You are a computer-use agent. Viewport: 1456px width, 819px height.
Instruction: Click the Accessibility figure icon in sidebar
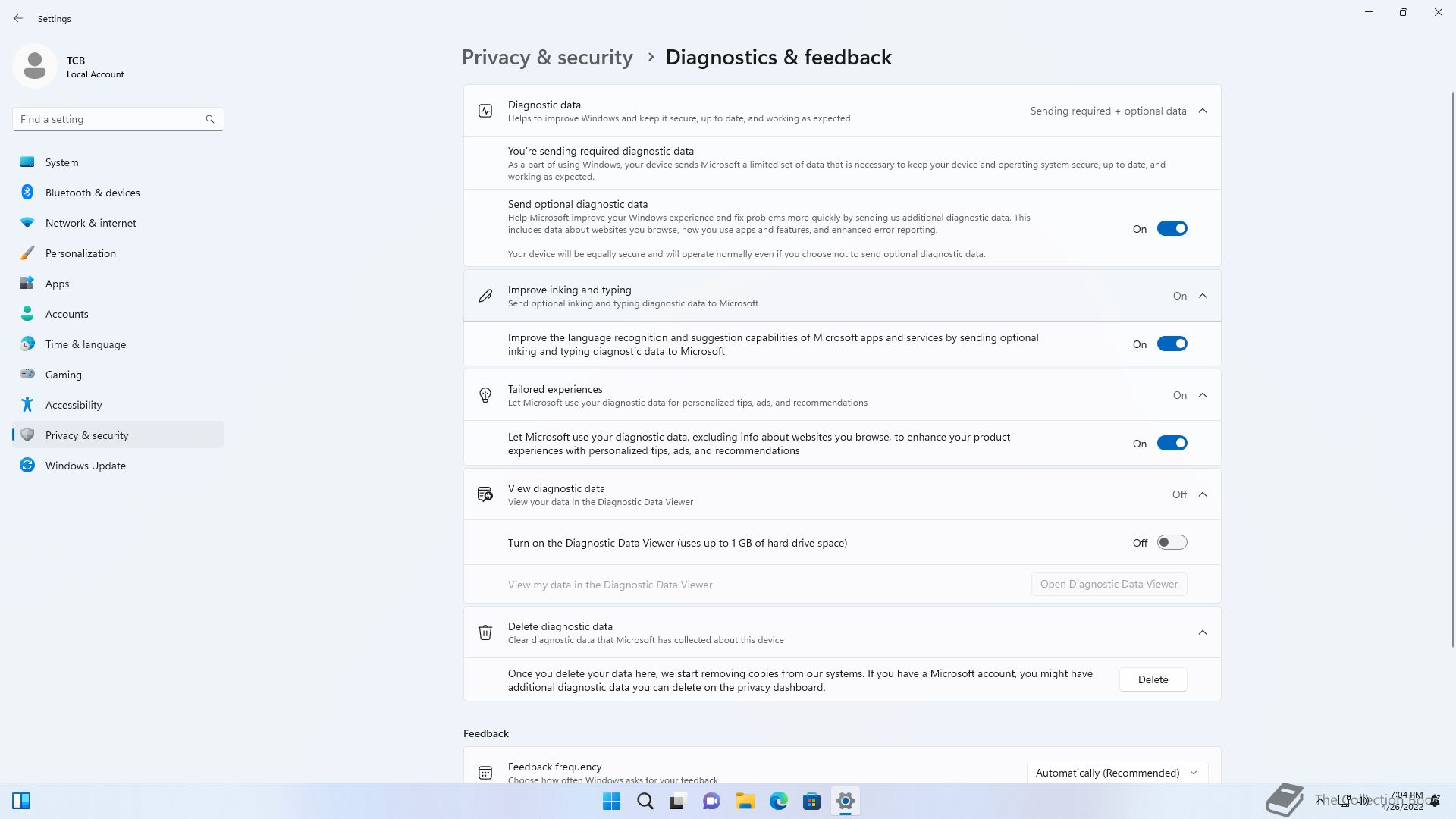(27, 405)
